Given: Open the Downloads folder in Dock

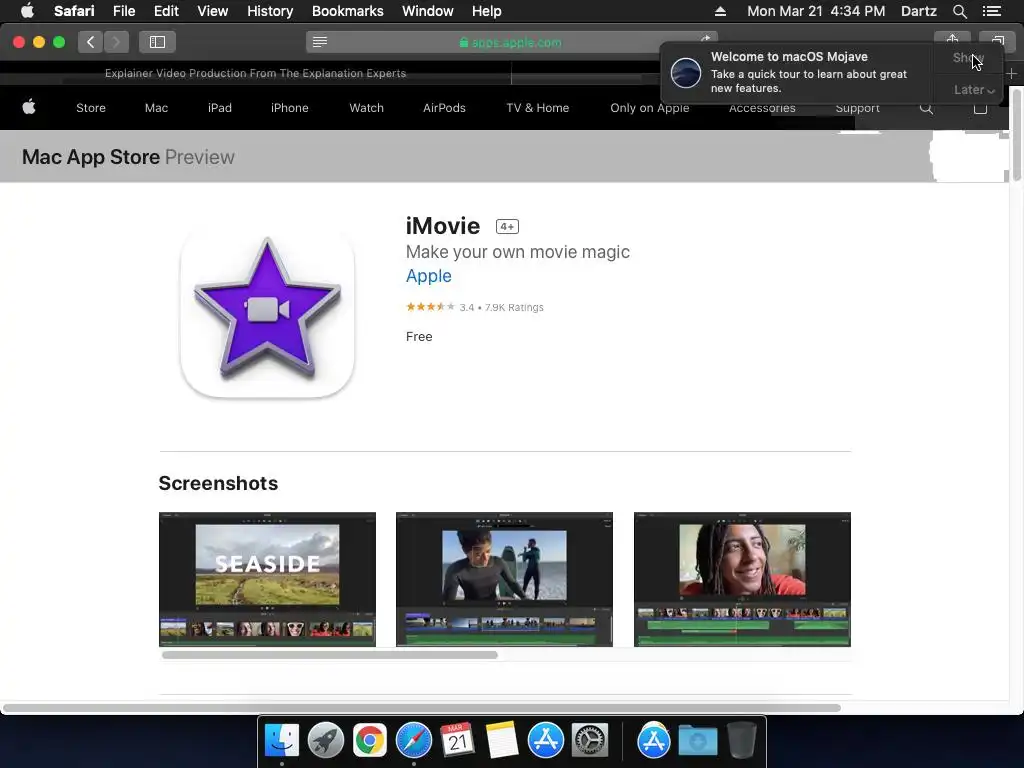Looking at the screenshot, I should pyautogui.click(x=697, y=741).
